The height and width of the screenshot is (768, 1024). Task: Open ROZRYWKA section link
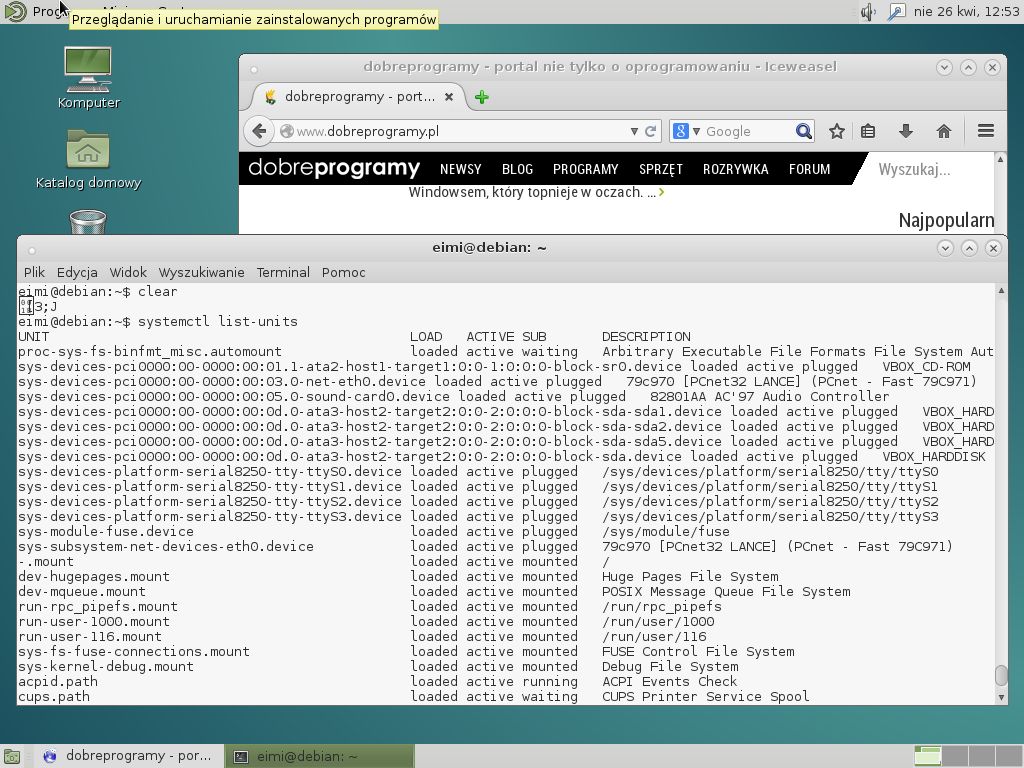pos(735,169)
